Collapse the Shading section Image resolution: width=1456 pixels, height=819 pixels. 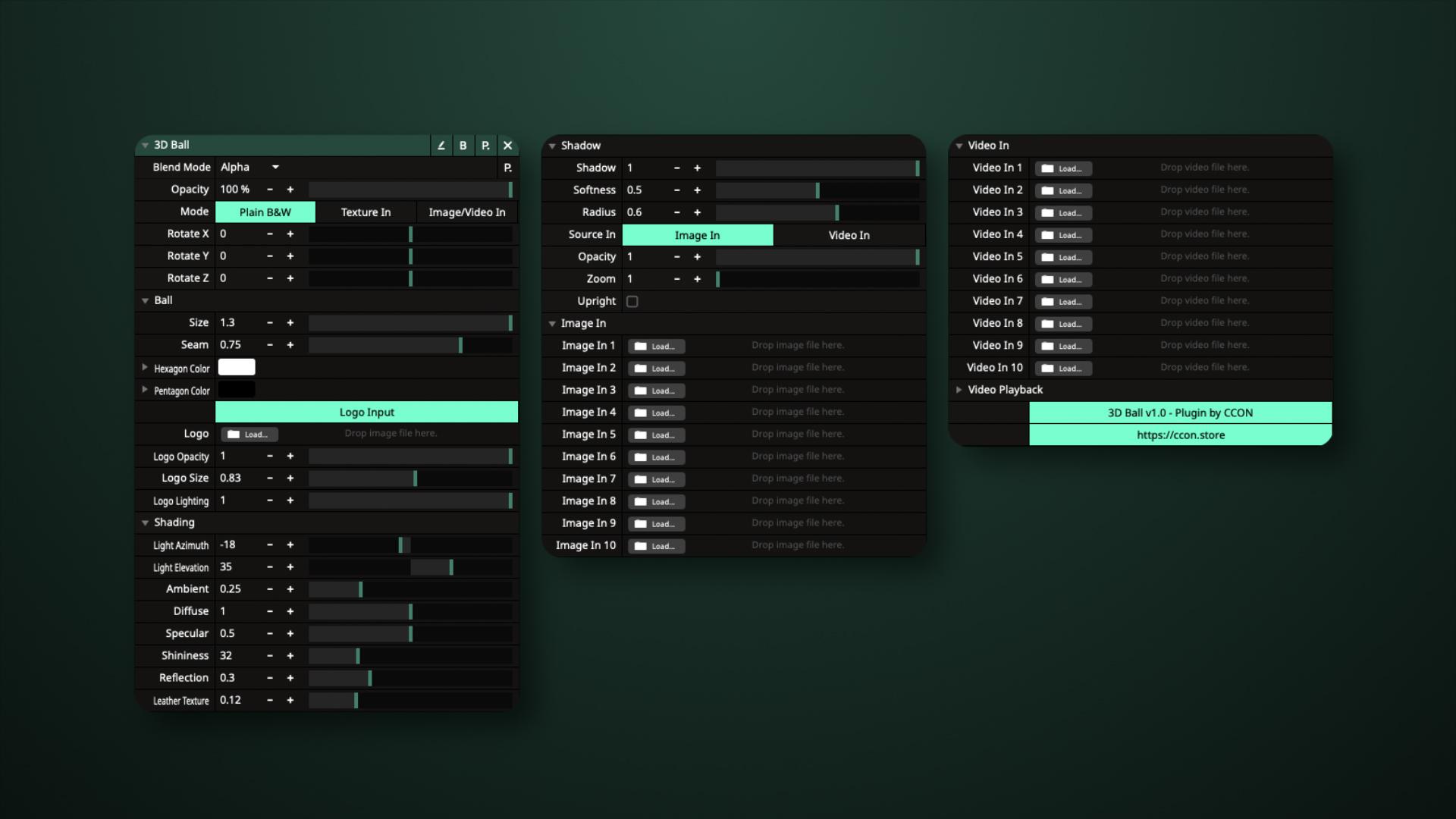click(x=145, y=523)
